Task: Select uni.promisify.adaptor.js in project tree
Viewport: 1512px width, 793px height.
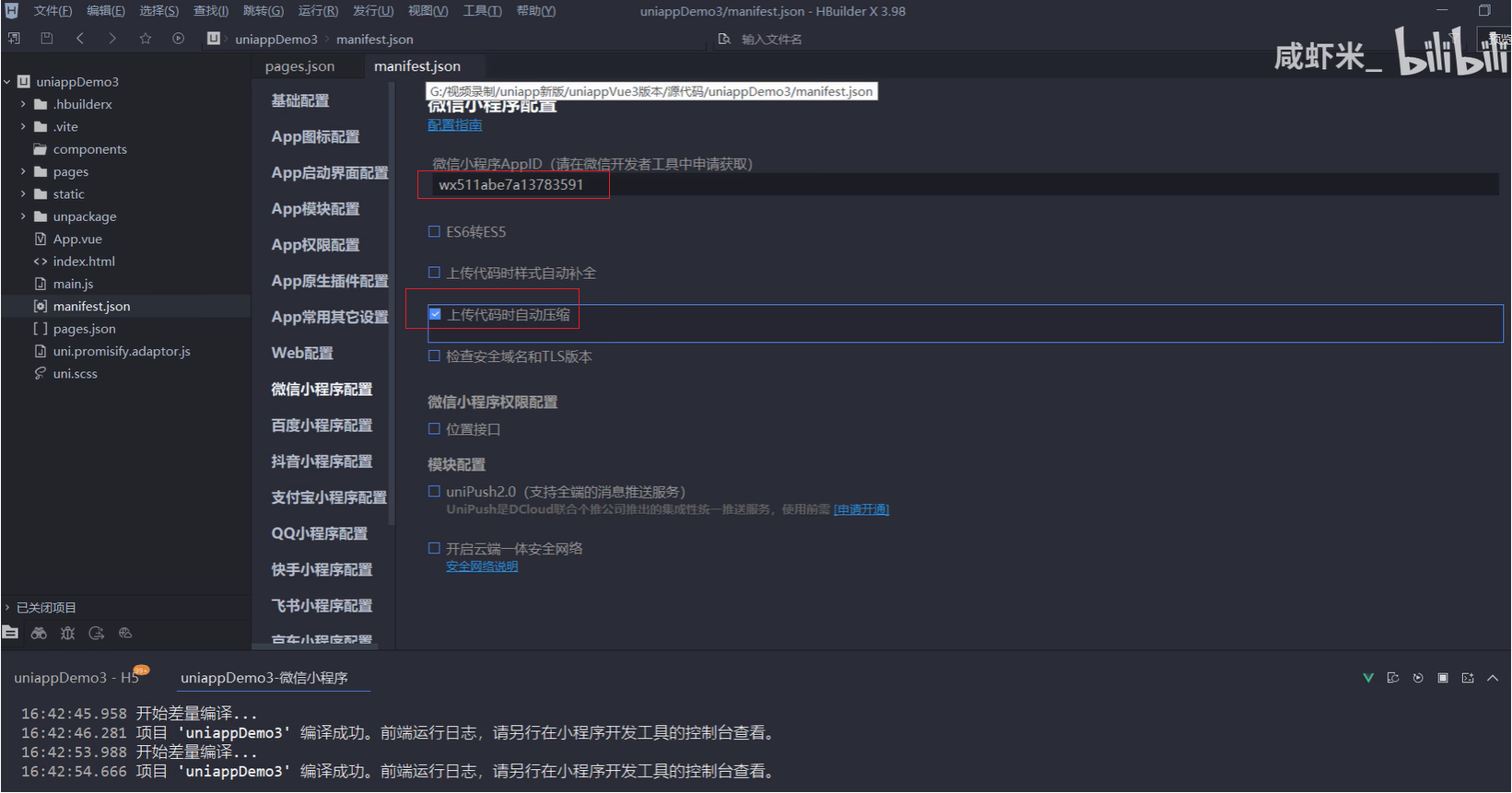Action: [122, 351]
